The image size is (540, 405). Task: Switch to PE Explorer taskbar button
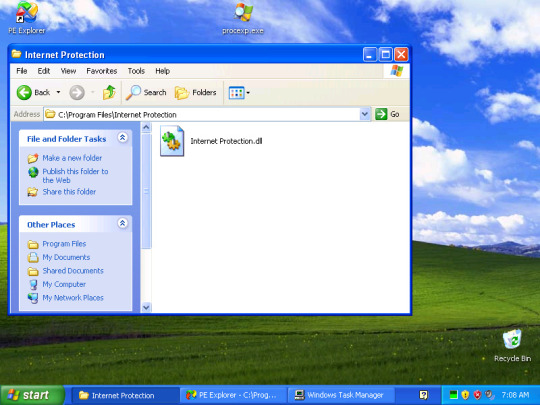pyautogui.click(x=233, y=395)
